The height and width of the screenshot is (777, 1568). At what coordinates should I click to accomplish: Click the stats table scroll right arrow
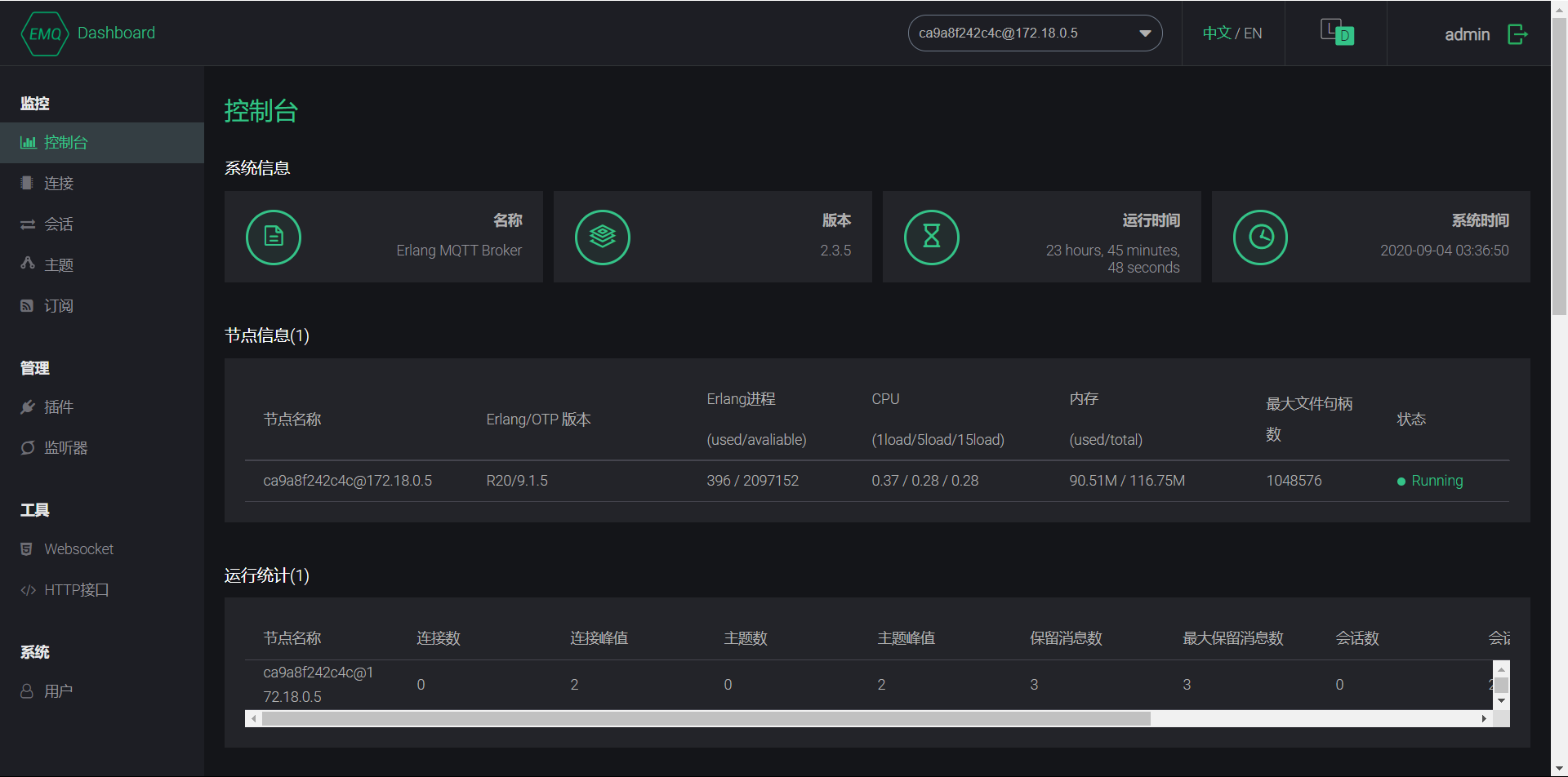1484,718
